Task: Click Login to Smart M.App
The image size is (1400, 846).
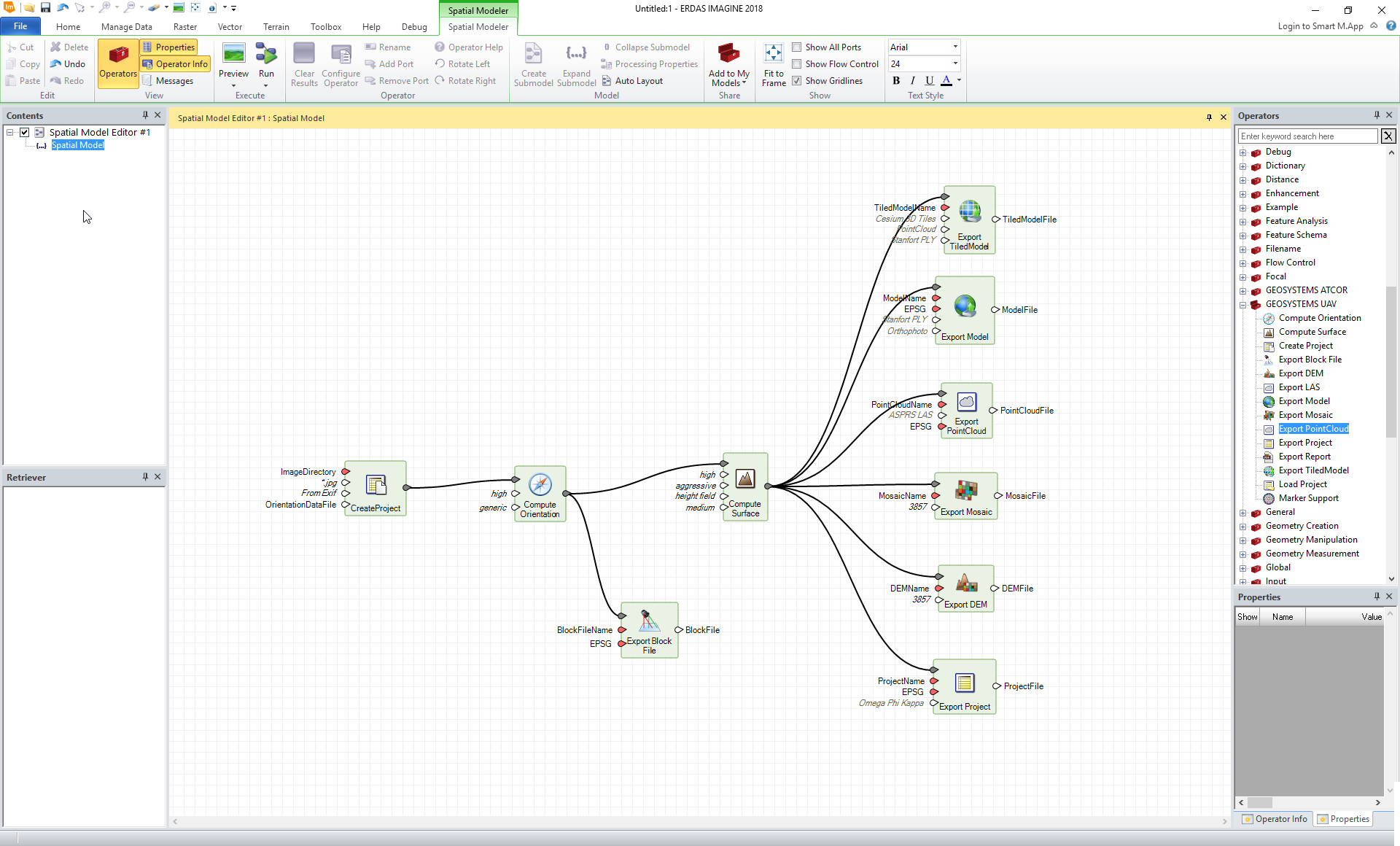Action: coord(1321,26)
